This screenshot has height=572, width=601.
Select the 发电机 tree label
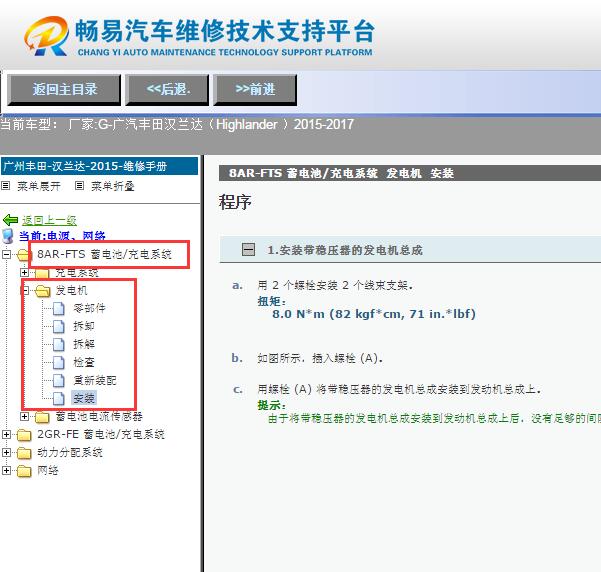tap(71, 291)
